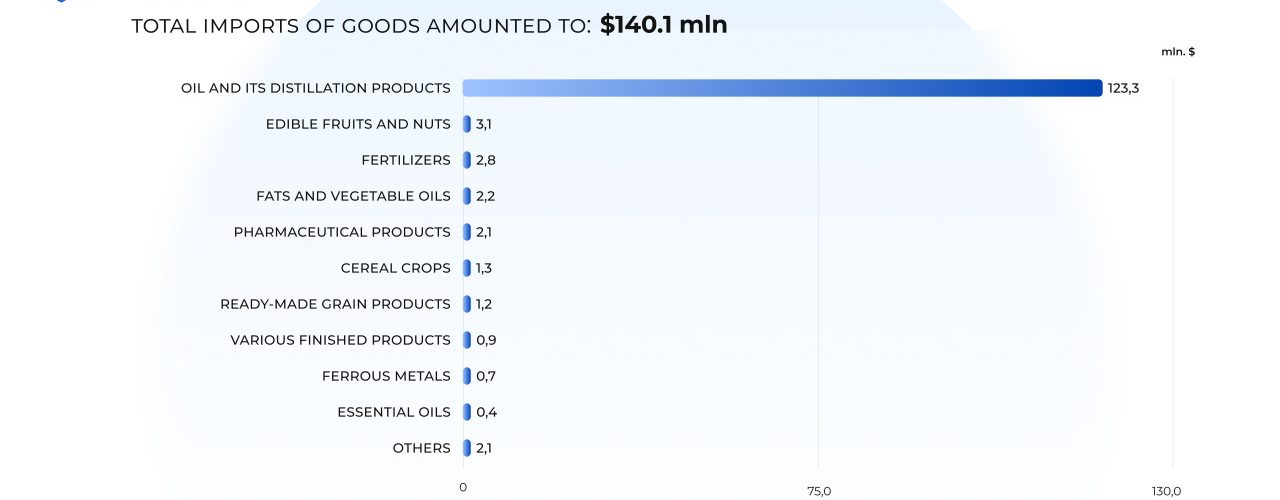Screen dimensions: 1280x500
Task: Click the Essential Oils bar marker
Action: [467, 412]
